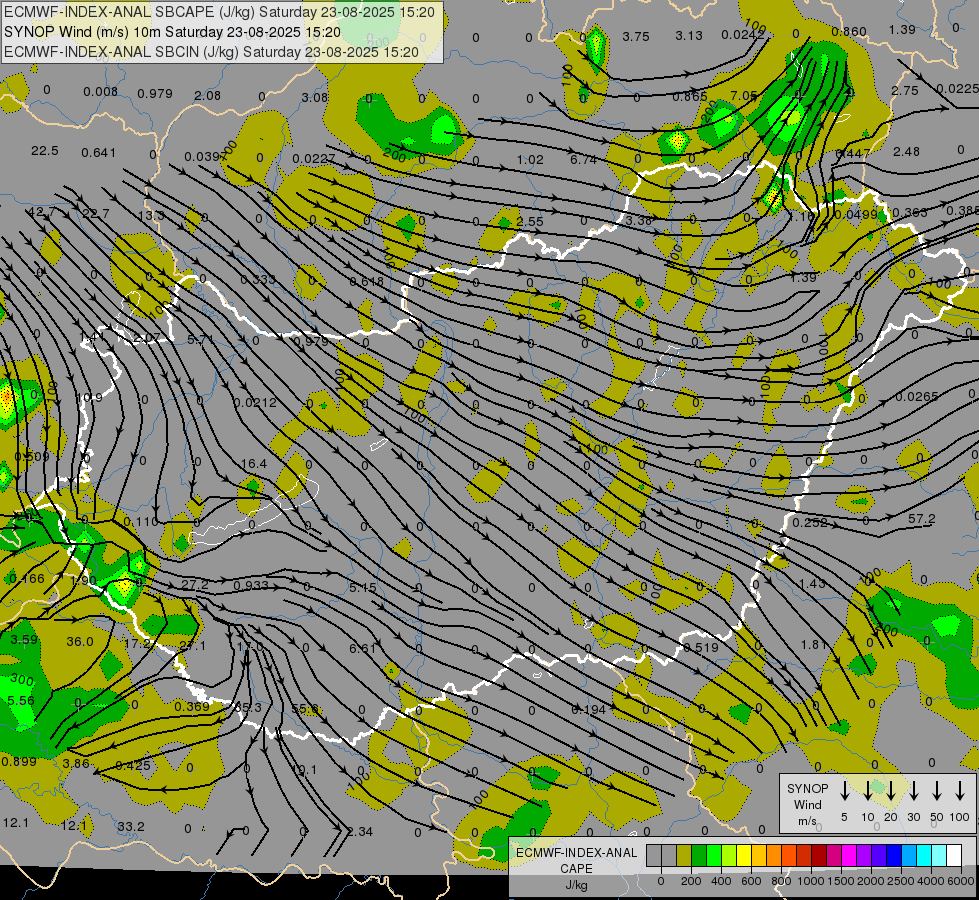Viewport: 979px width, 900px height.
Task: Click the 0.425 value on the map
Action: pos(133,765)
